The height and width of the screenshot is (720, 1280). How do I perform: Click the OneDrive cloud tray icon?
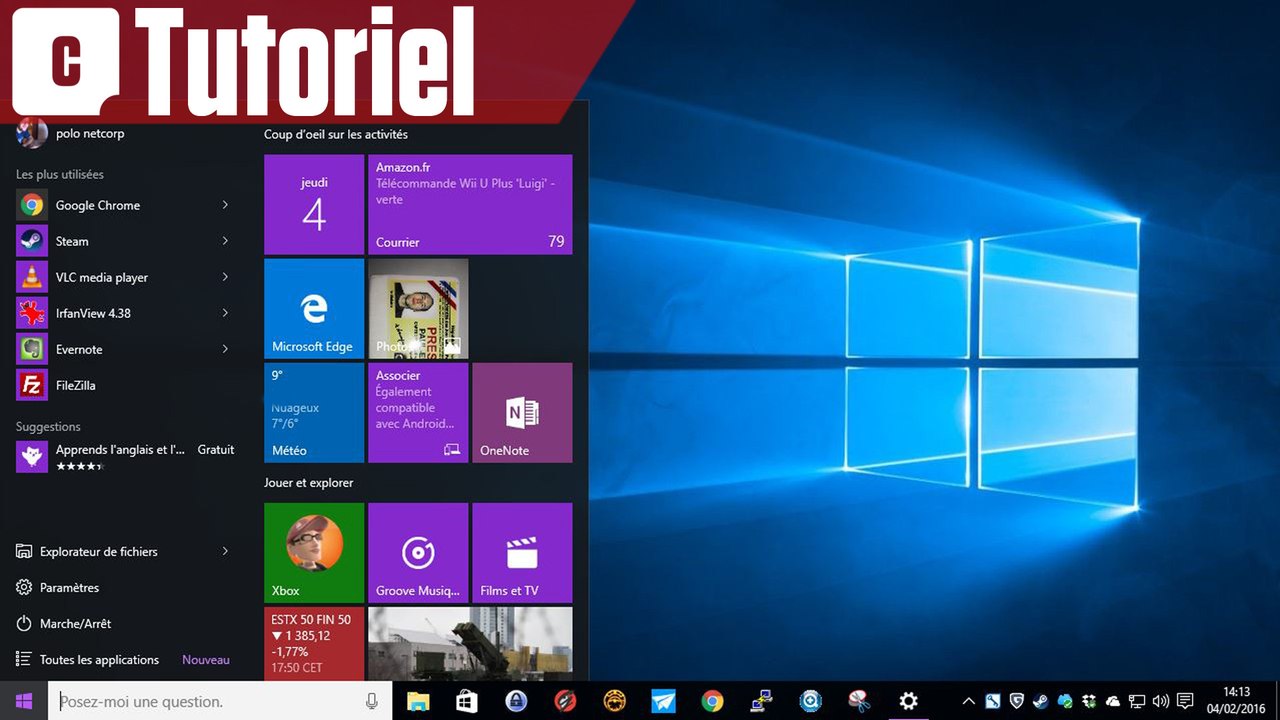point(1113,701)
